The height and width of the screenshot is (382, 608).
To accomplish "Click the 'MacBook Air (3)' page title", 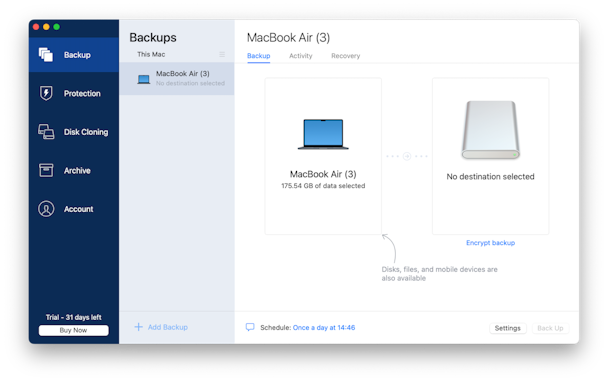I will pyautogui.click(x=288, y=38).
